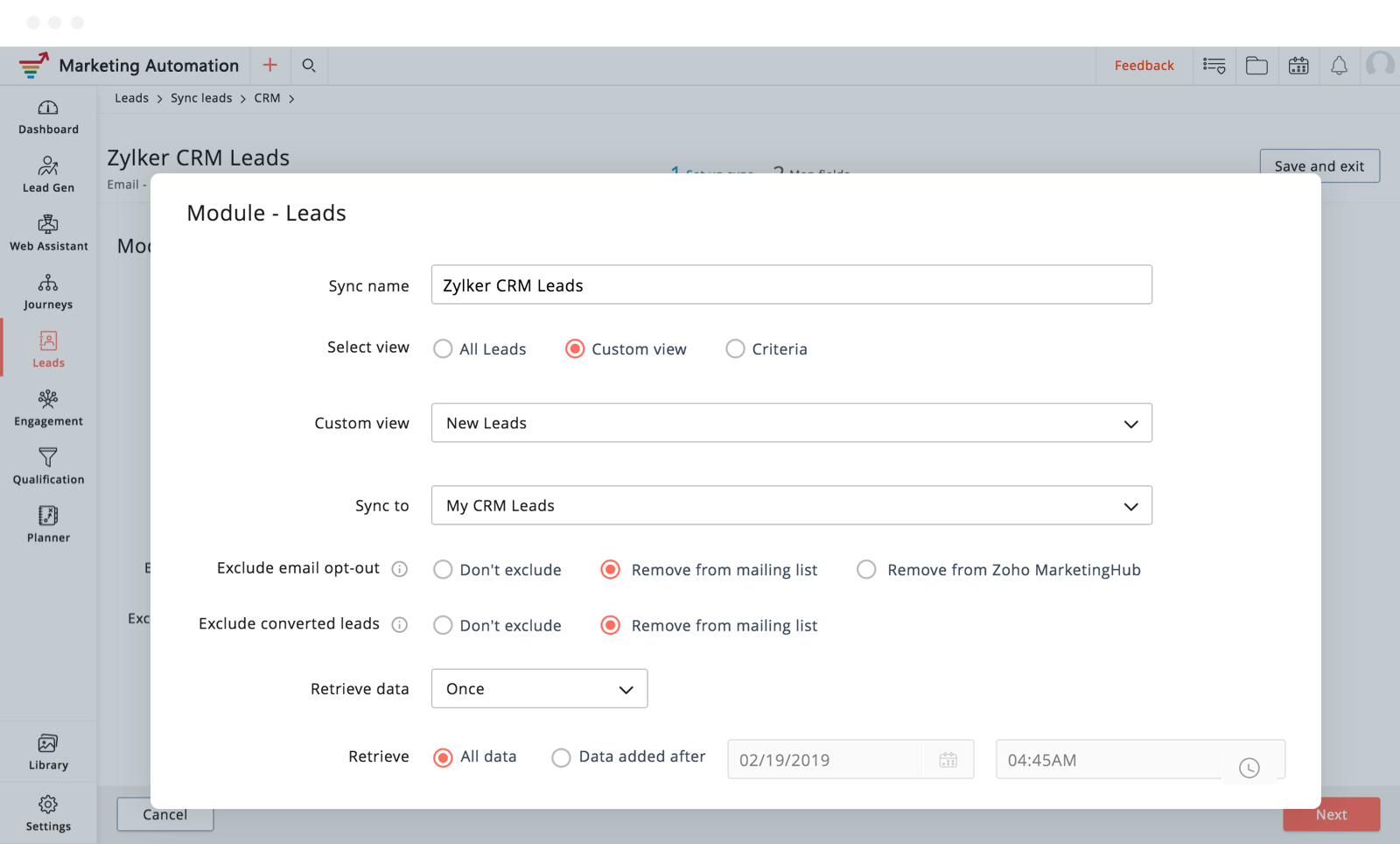Open Lead Gen in the sidebar
The width and height of the screenshot is (1400, 844).
pos(48,166)
